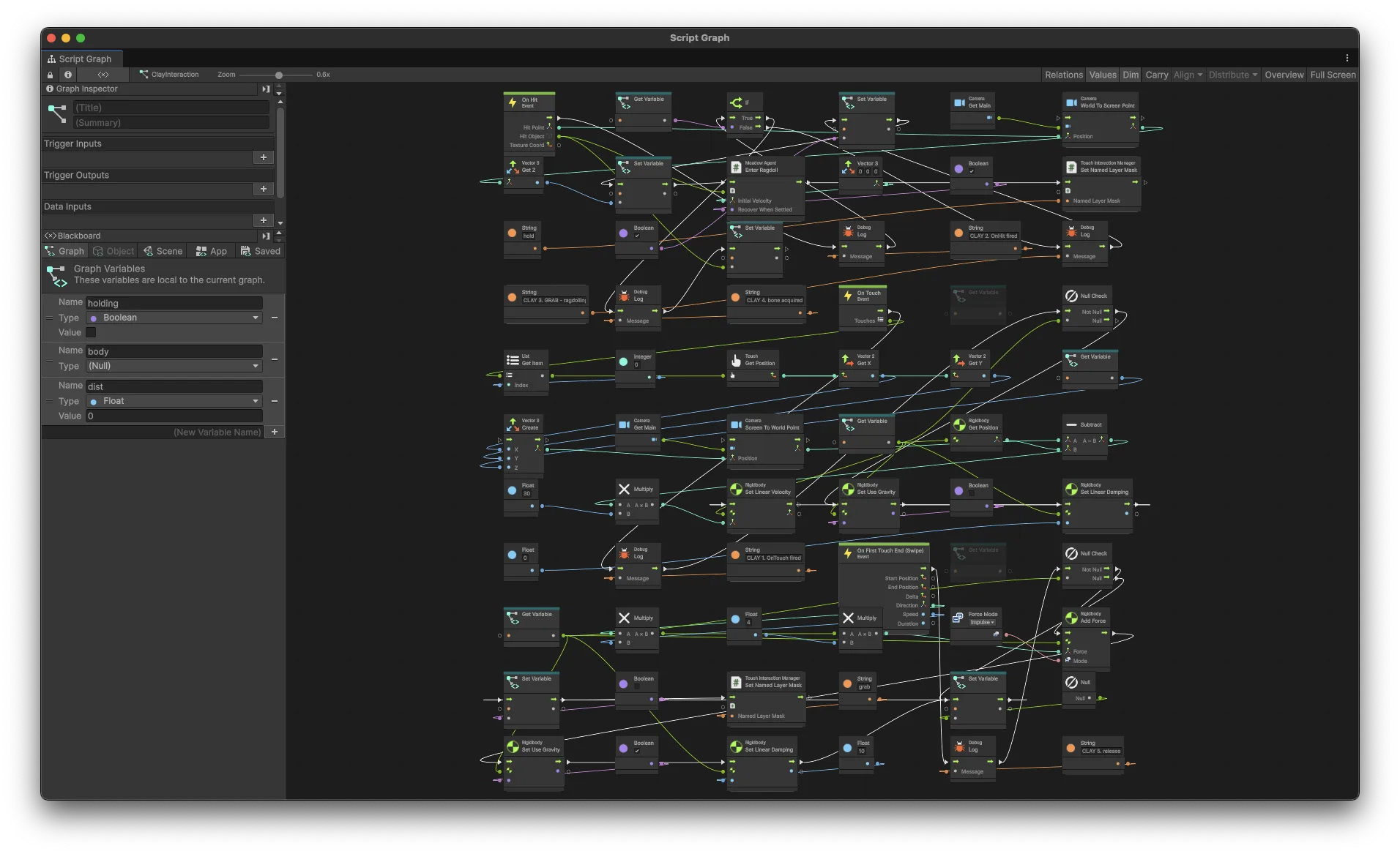Click the Zoom slider handle

(x=279, y=75)
